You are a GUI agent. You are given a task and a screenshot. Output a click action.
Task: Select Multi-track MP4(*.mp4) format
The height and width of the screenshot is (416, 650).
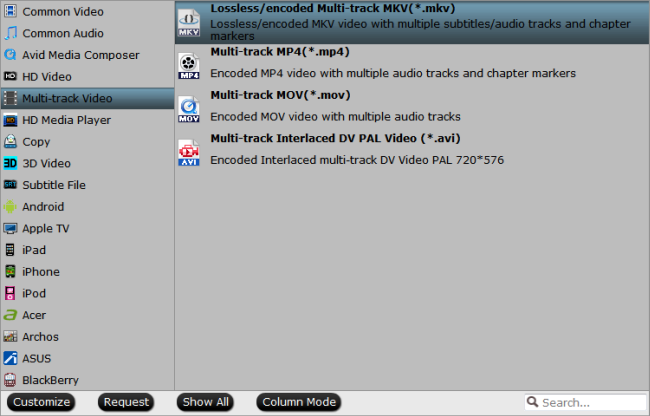pyautogui.click(x=412, y=66)
